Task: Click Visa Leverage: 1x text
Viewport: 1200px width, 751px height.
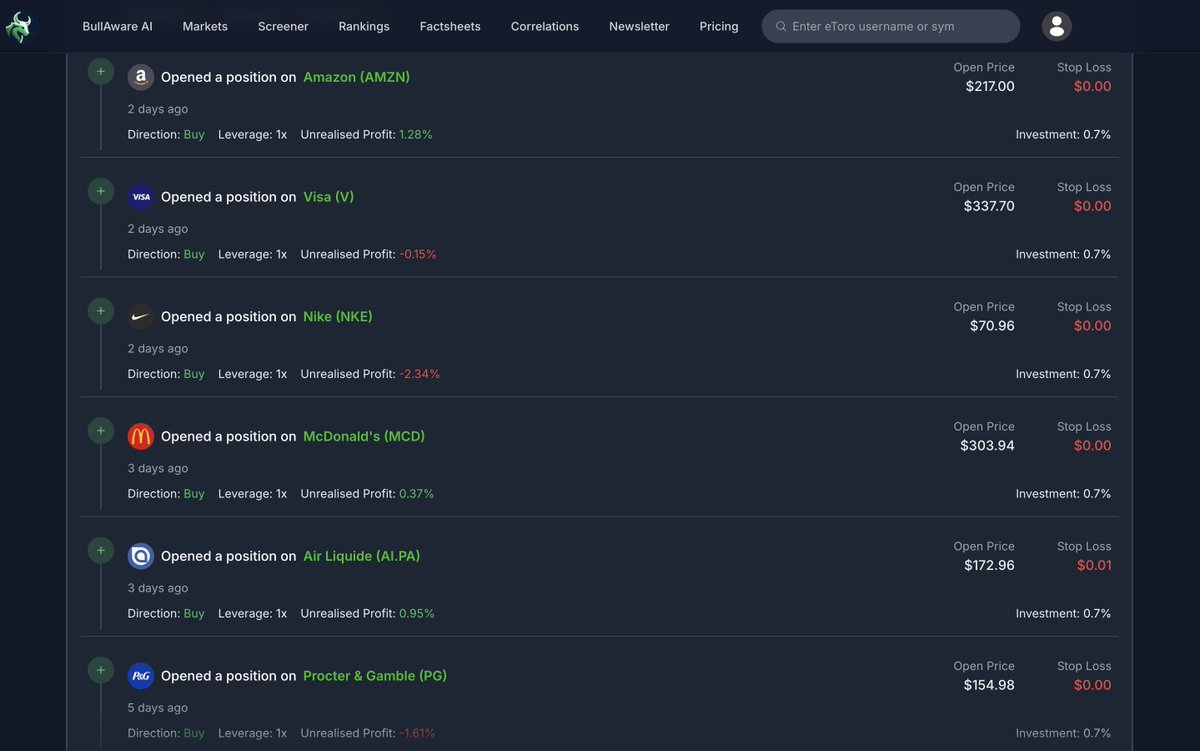Action: coord(252,254)
